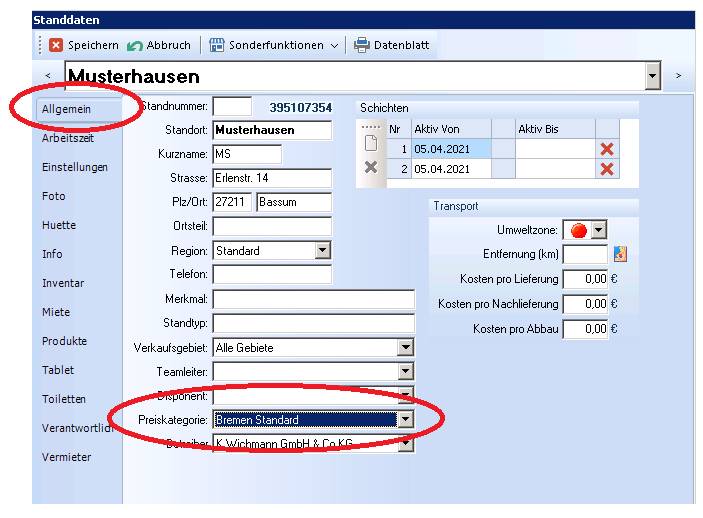Open the Verkaufsgebiet dropdown
Screen dimensions: 703x518
[405, 348]
